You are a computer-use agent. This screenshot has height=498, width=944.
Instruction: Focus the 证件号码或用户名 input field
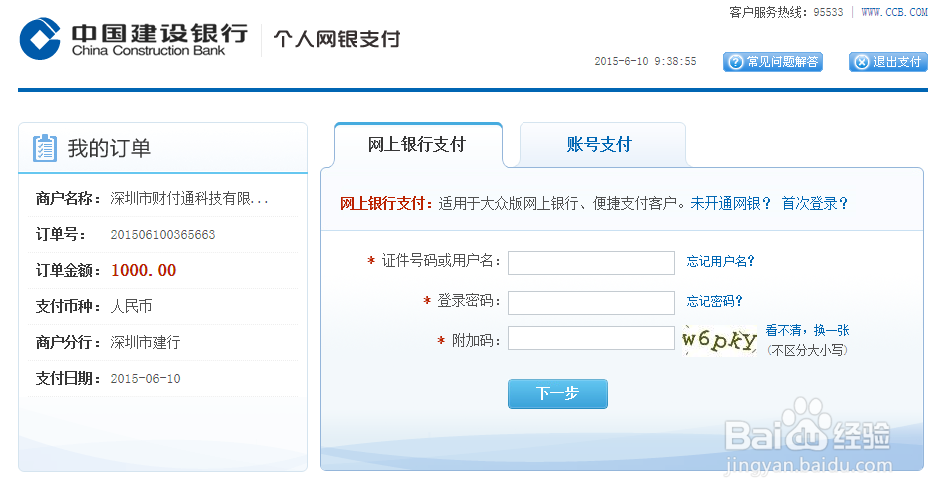tap(591, 263)
